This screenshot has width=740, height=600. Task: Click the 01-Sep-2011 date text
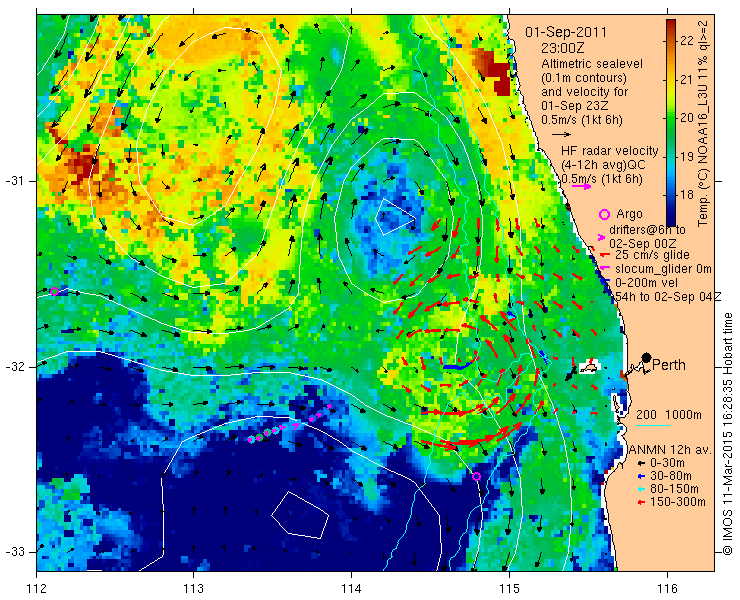pyautogui.click(x=566, y=33)
